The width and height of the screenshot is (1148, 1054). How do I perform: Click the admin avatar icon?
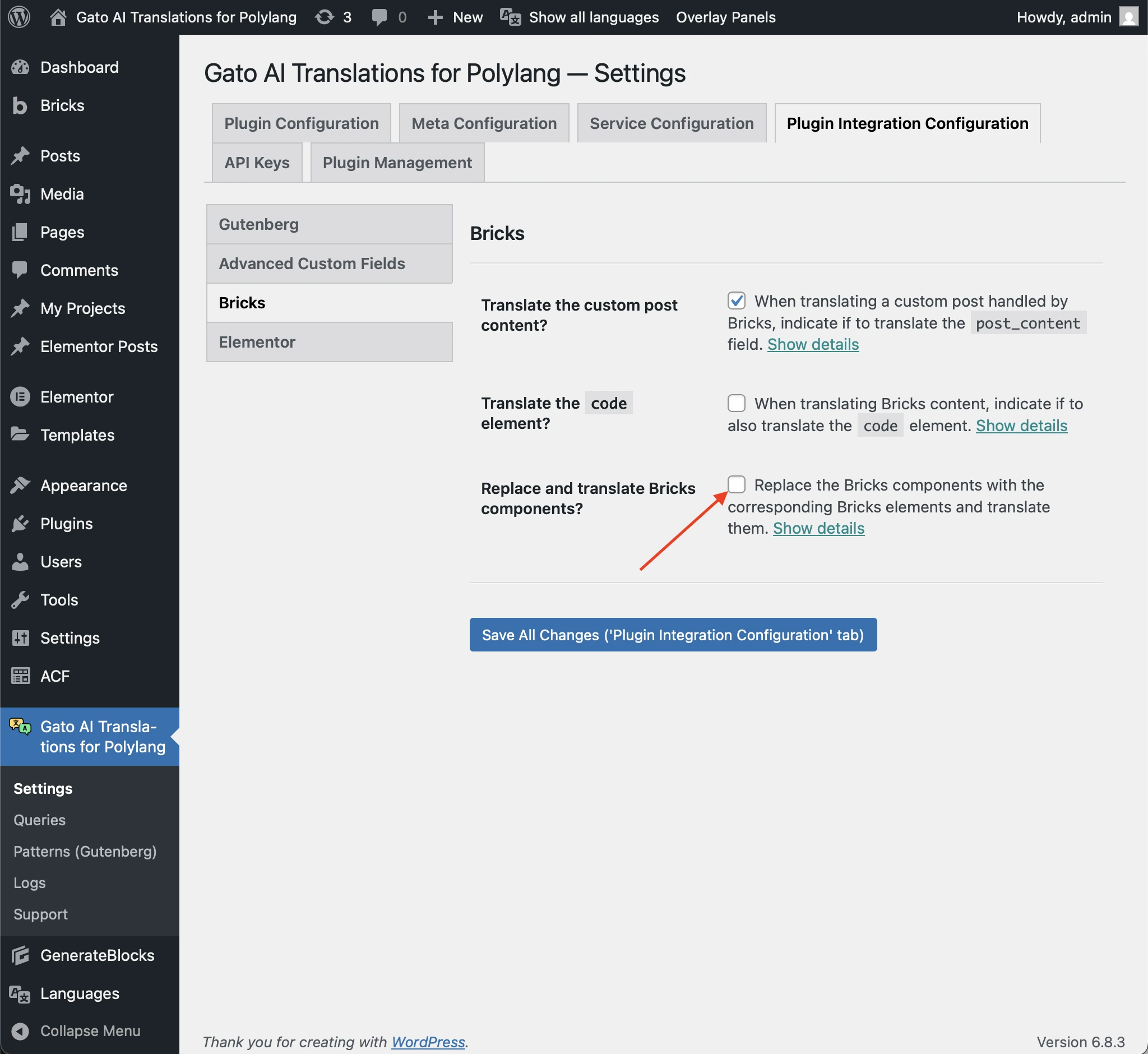click(x=1128, y=17)
